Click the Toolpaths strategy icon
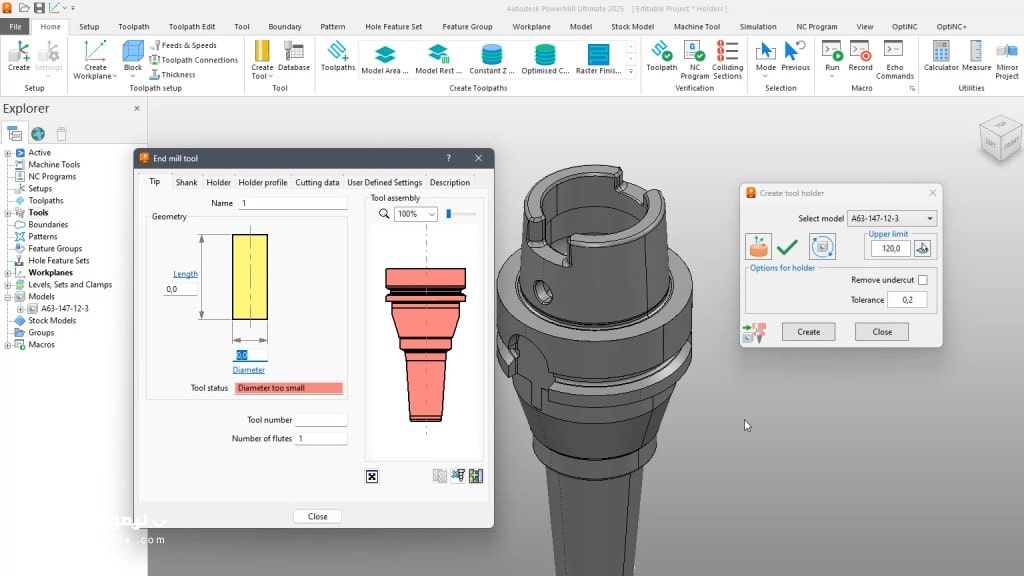Image resolution: width=1024 pixels, height=576 pixels. (x=338, y=56)
